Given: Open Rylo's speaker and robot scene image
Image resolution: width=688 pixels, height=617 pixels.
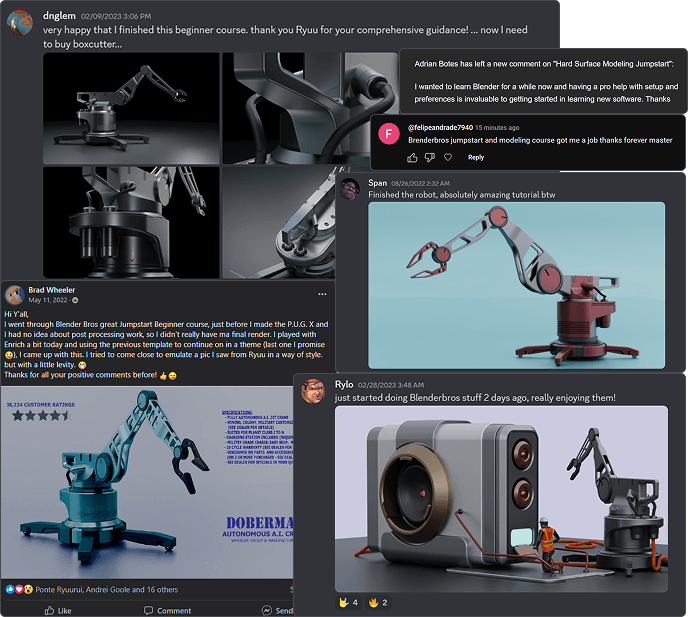Looking at the screenshot, I should click(501, 499).
